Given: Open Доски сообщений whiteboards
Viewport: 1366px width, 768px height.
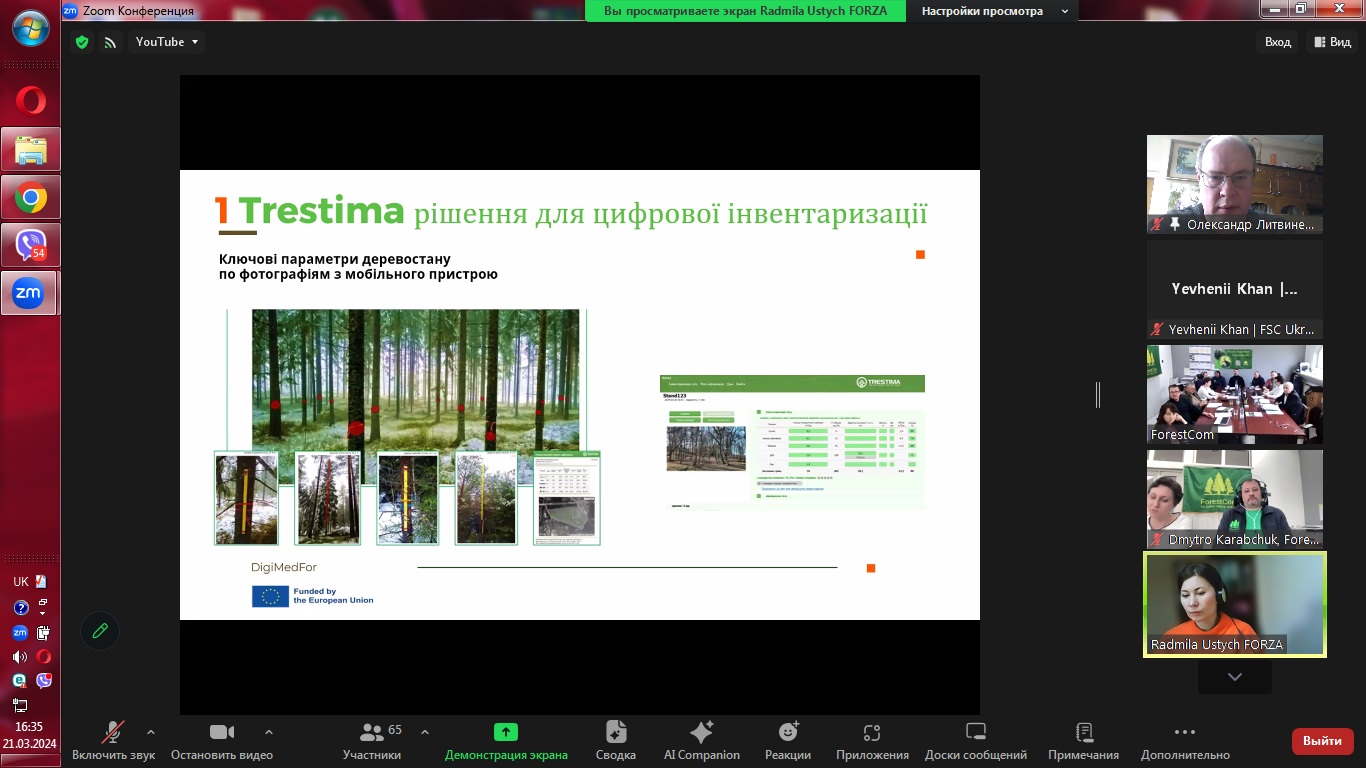Looking at the screenshot, I should tap(976, 741).
